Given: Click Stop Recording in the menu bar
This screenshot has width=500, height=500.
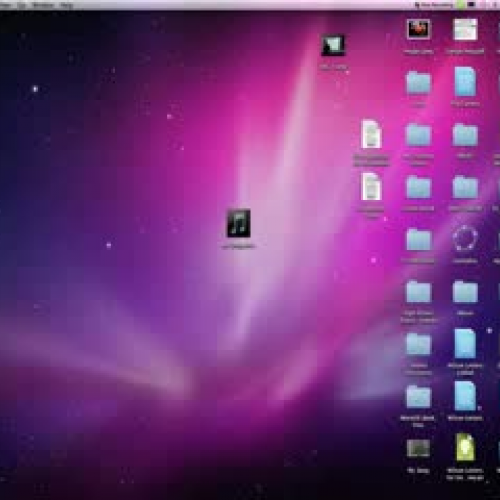Looking at the screenshot, I should click(436, 5).
